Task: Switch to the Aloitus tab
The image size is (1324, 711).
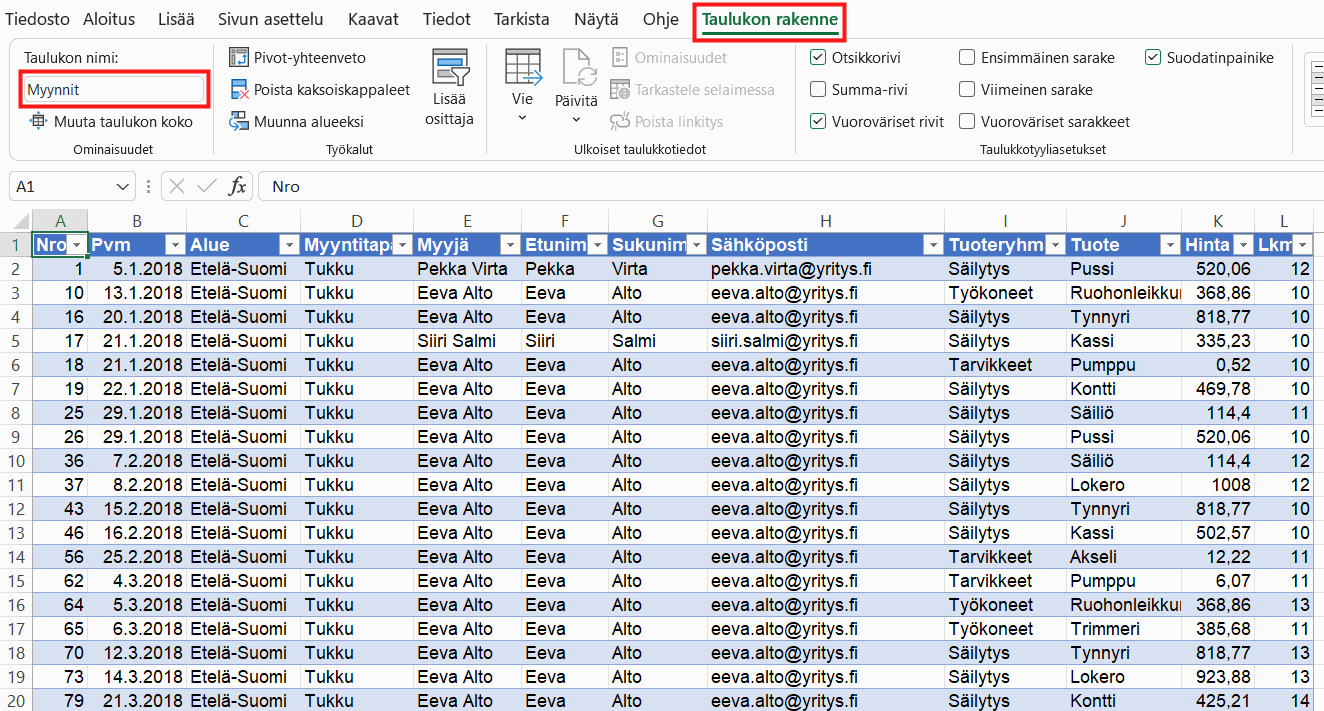Action: pyautogui.click(x=110, y=19)
